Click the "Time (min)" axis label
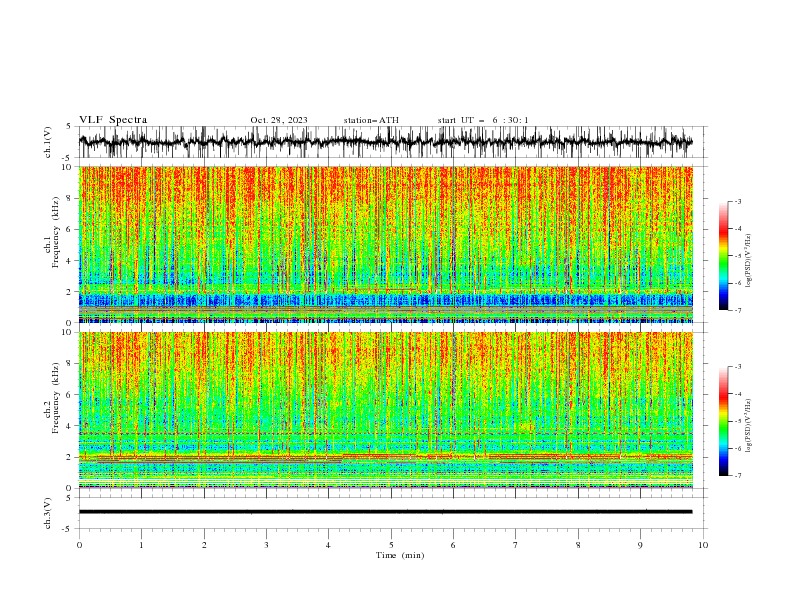792x612 pixels. point(400,555)
